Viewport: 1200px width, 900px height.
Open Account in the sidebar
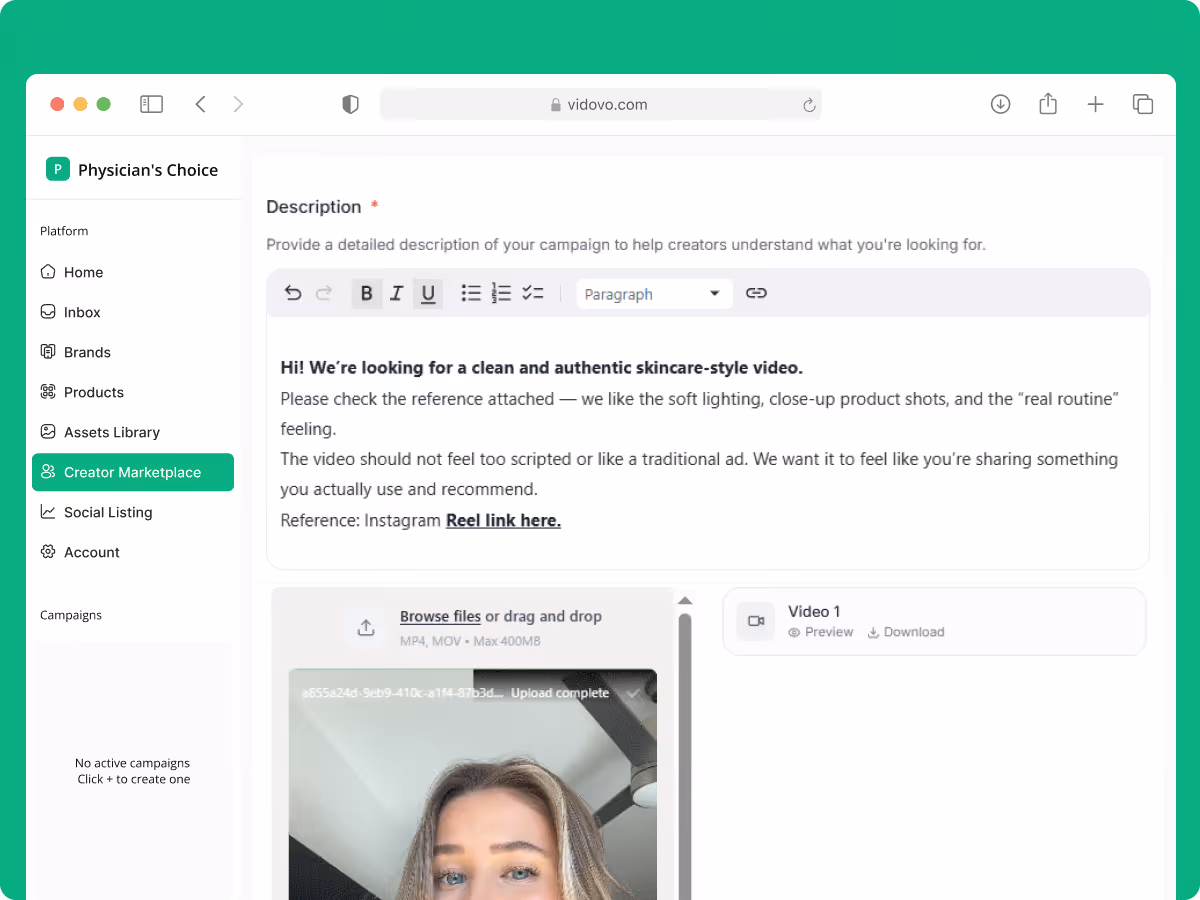coord(133,552)
